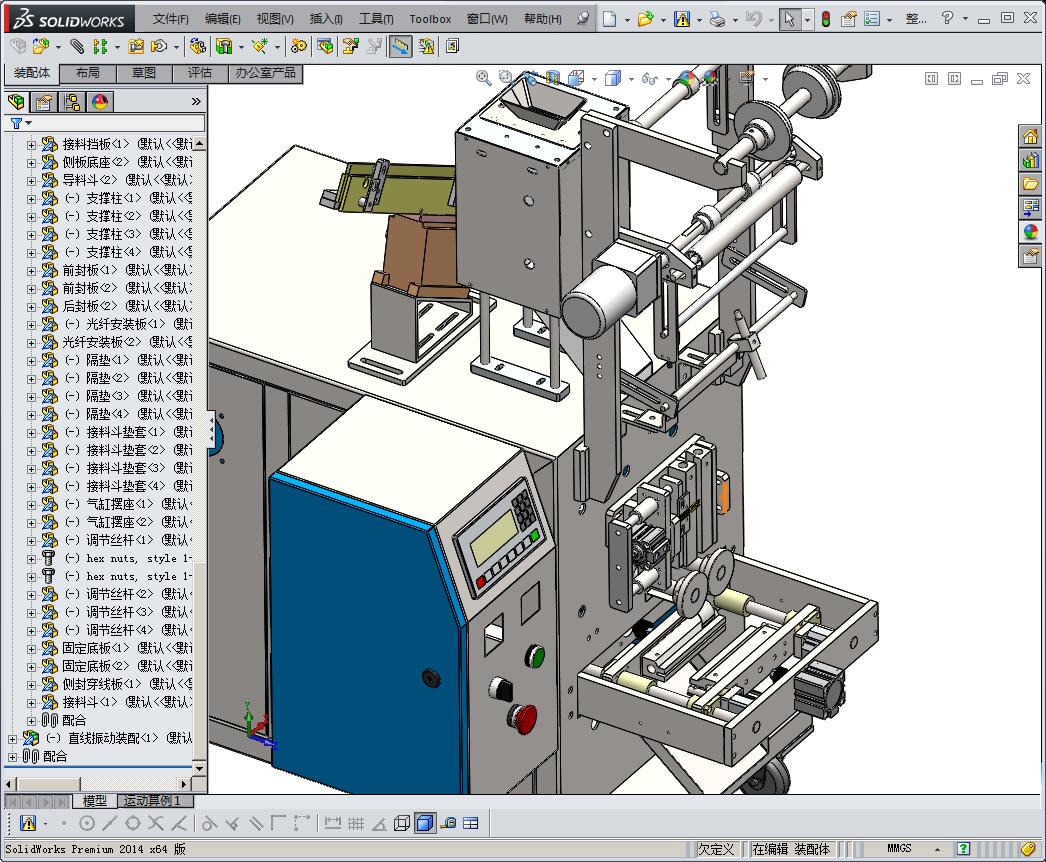The image size is (1046, 862).
Task: Click the Zoom to Fit magnifier icon
Action: (x=483, y=78)
